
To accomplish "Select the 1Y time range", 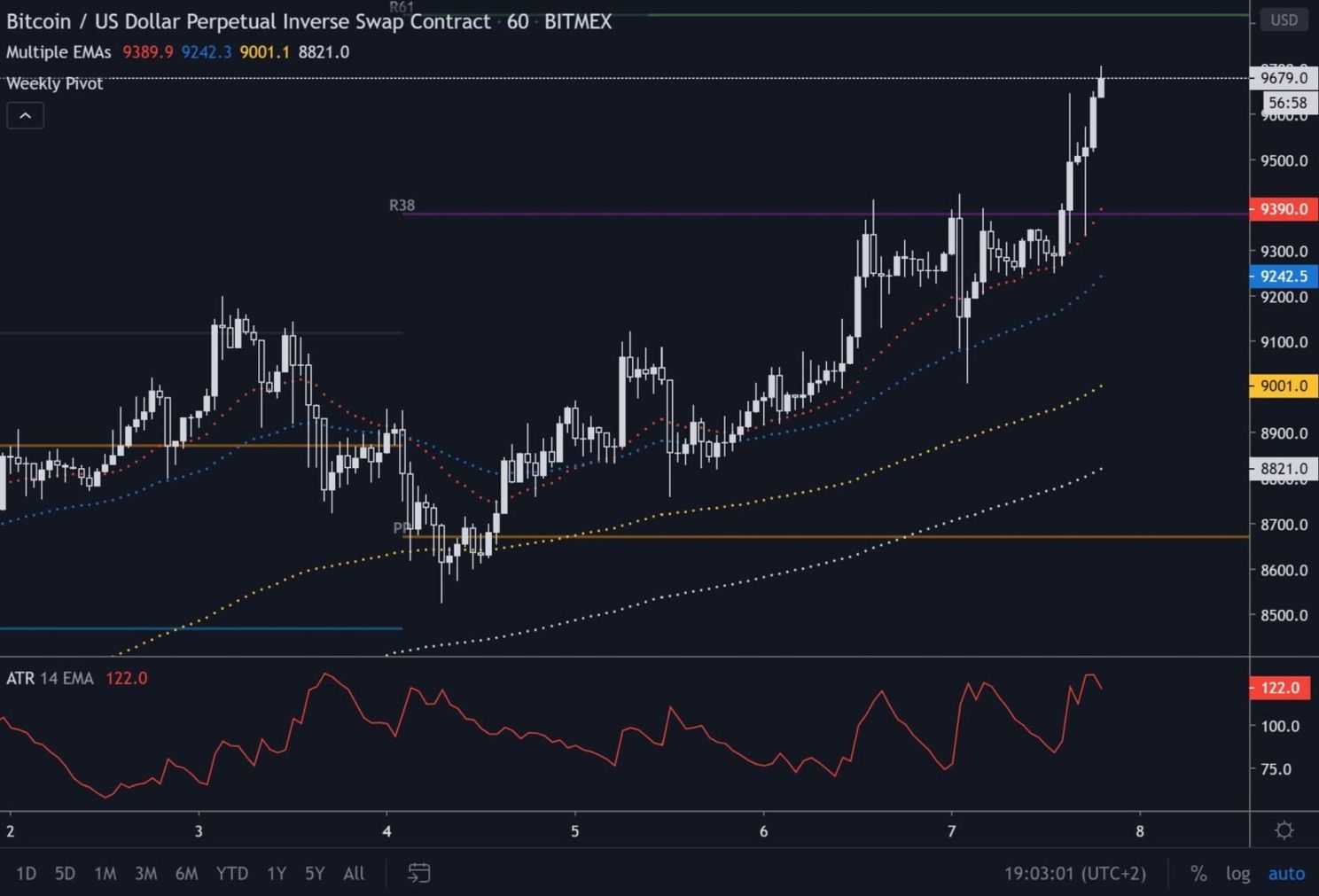I will point(277,874).
